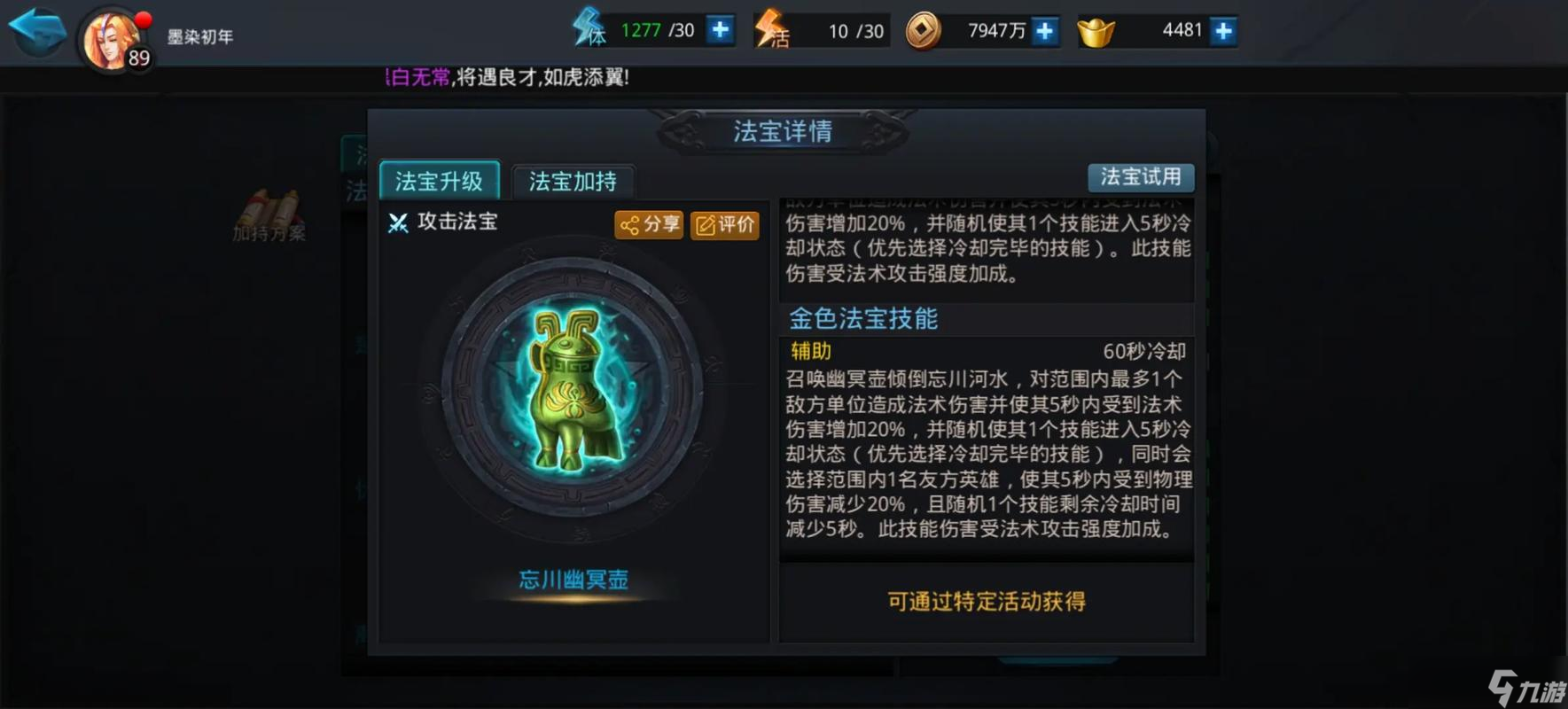
Task: Add coins with the plus next to 7947万
Action: 1045,31
